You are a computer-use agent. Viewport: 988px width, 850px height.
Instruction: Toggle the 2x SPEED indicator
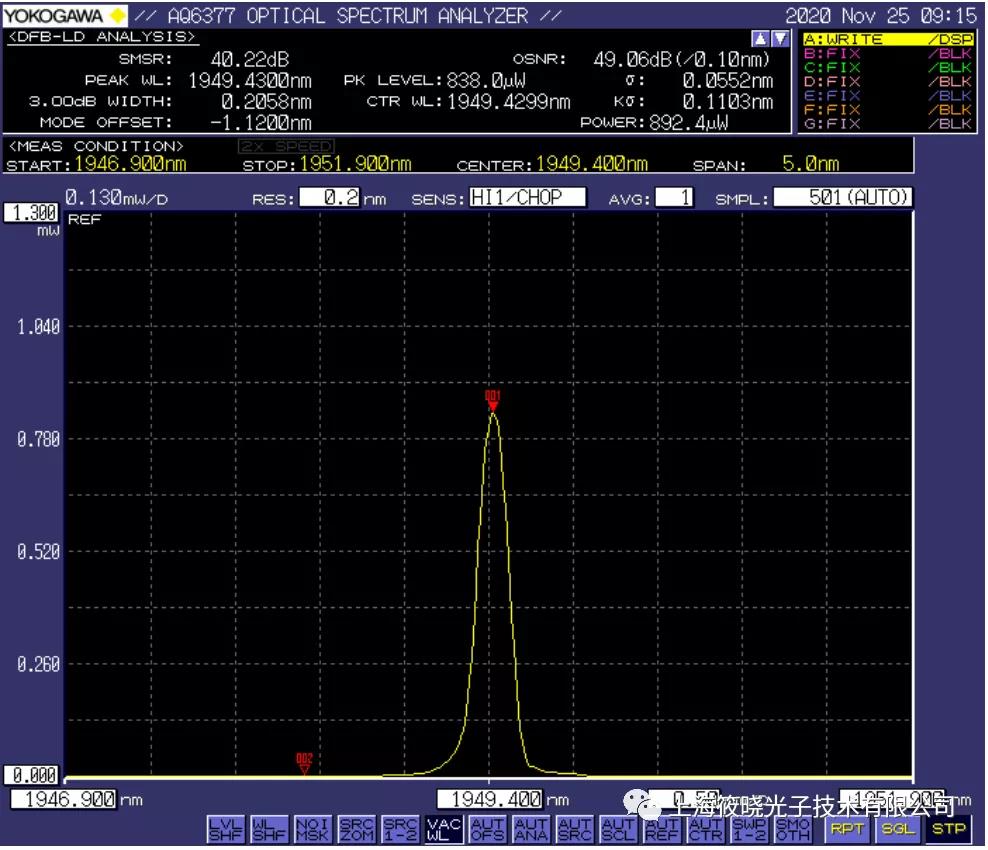pos(286,146)
